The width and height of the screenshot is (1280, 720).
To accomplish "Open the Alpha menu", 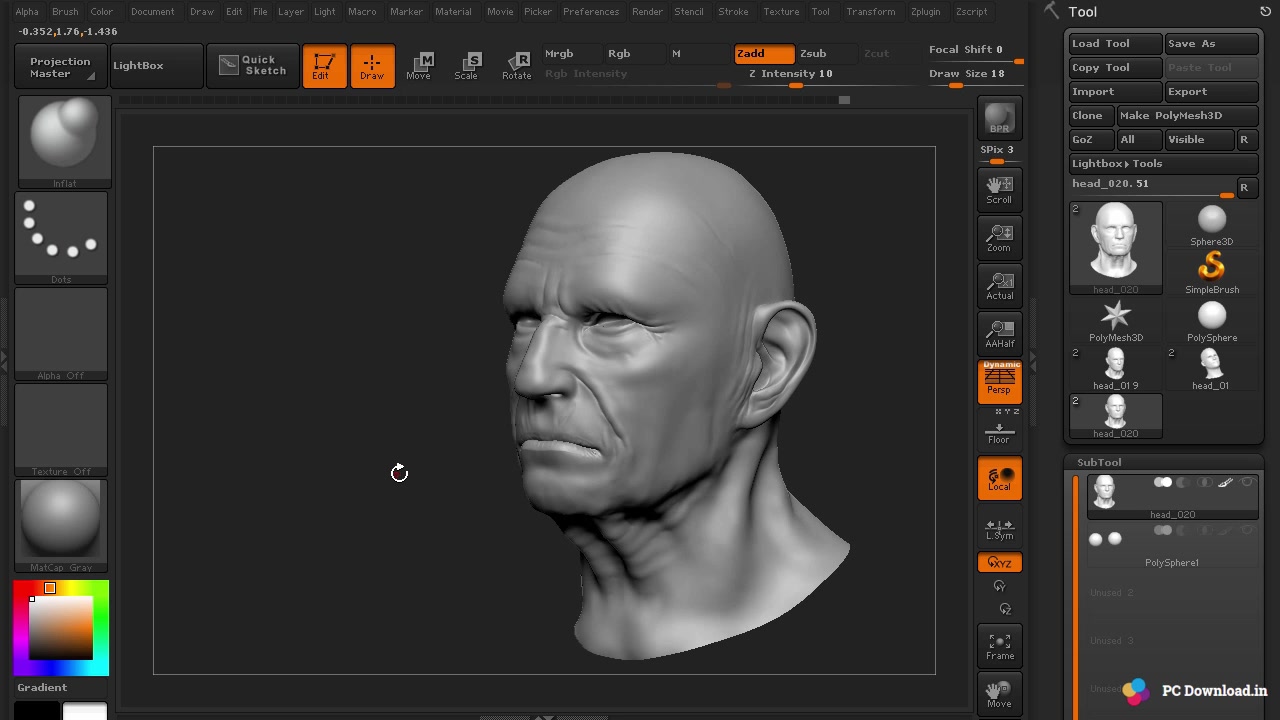I will pos(27,11).
